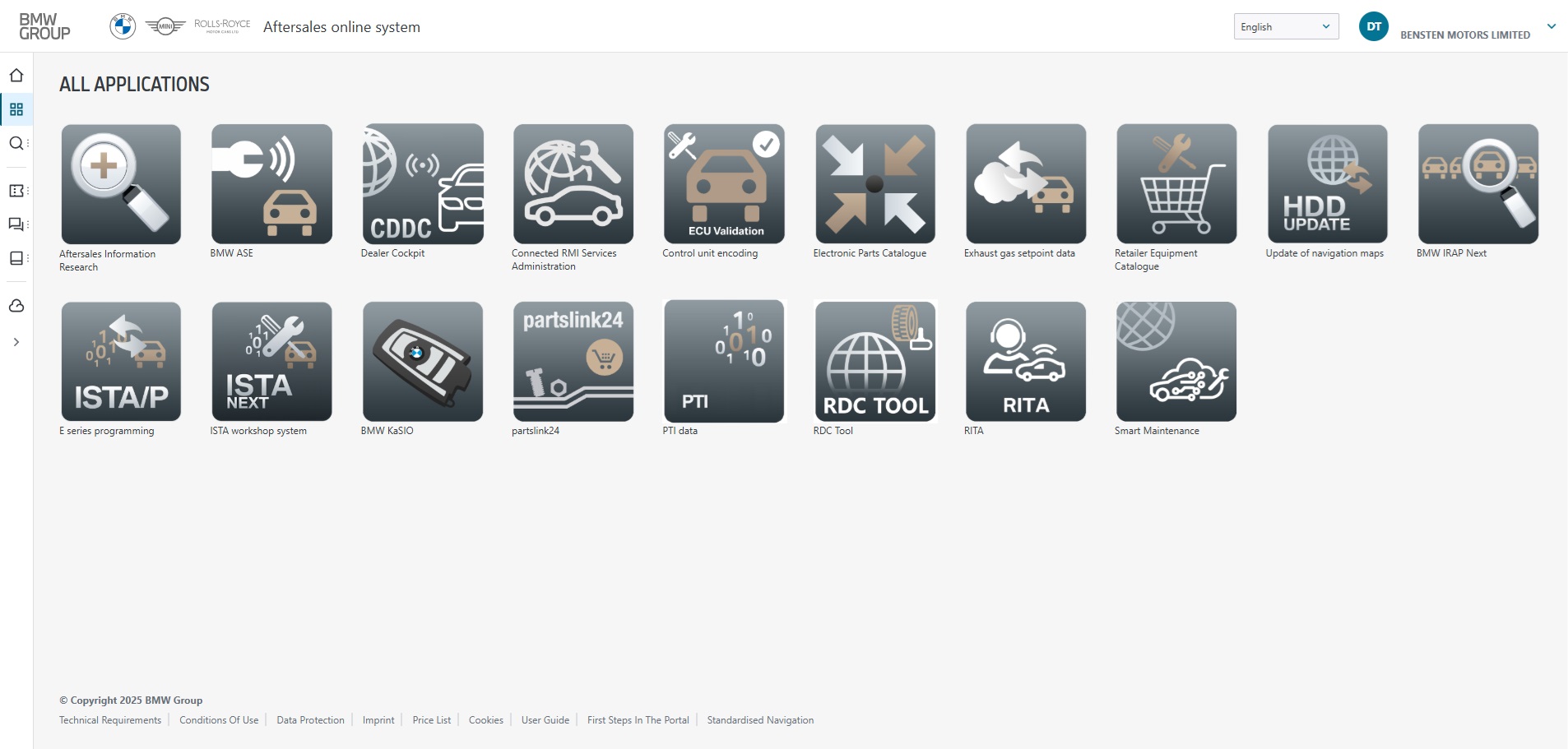This screenshot has width=1568, height=749.
Task: Launch the BMW ASE application icon
Action: [x=271, y=184]
